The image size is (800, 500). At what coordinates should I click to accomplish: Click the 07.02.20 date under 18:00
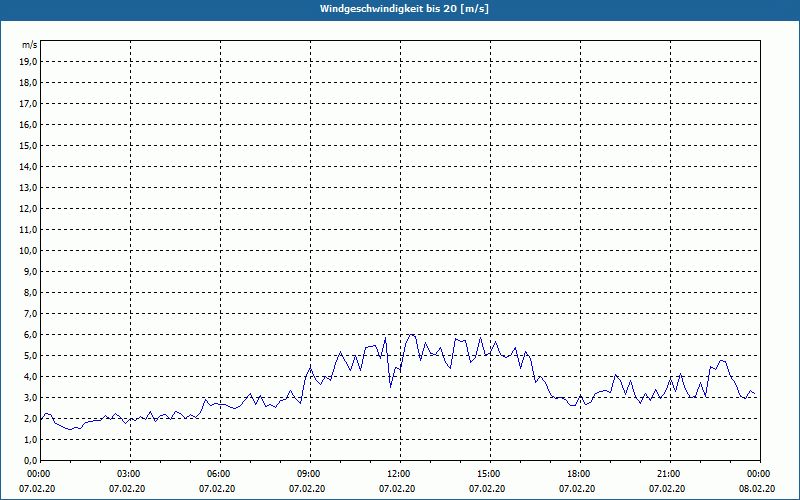click(577, 489)
